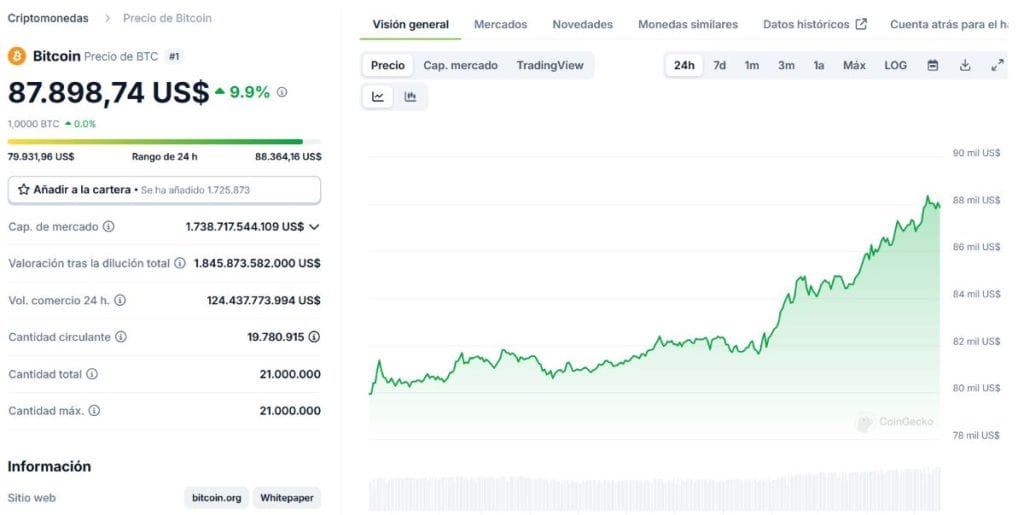Open the Monedas similares tab
1024x515 pixels.
tap(688, 25)
